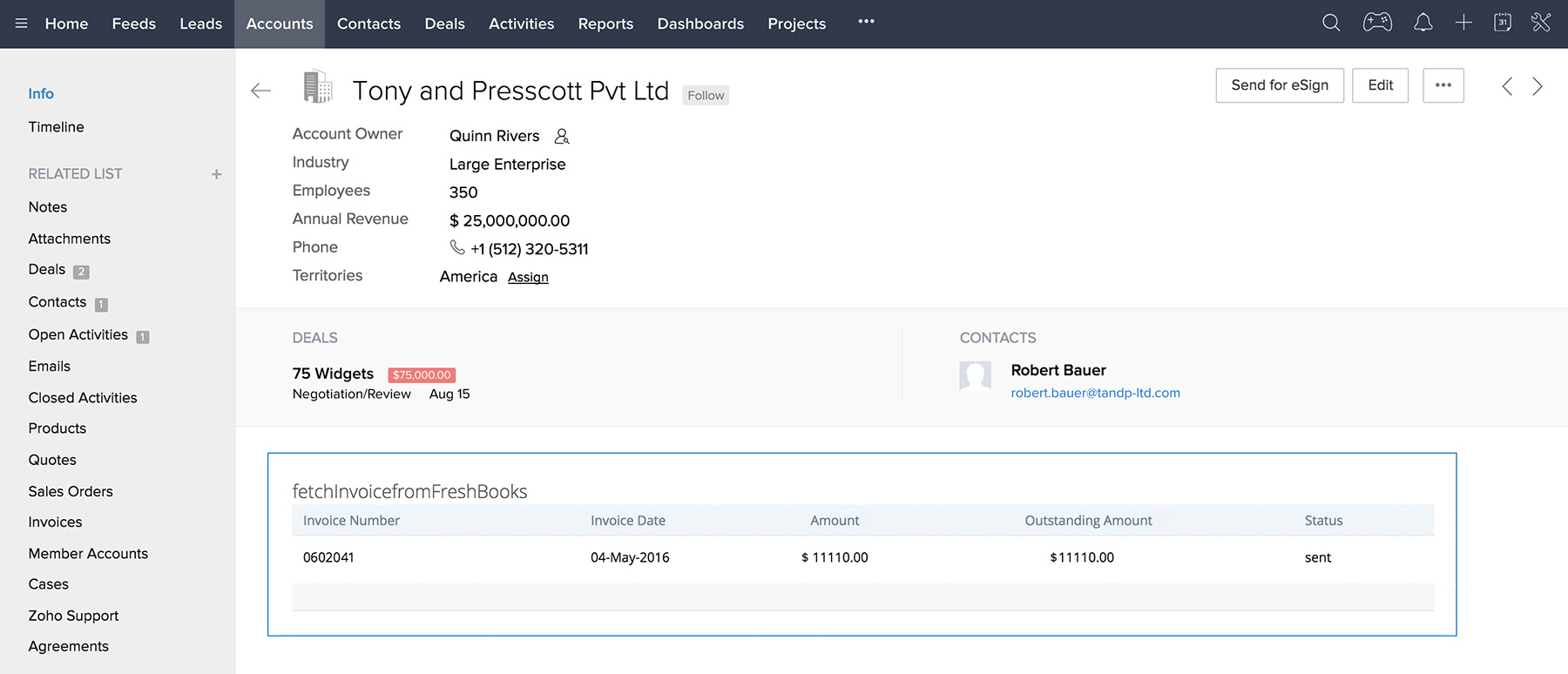
Task: Open the calendar icon
Action: pos(1503,24)
